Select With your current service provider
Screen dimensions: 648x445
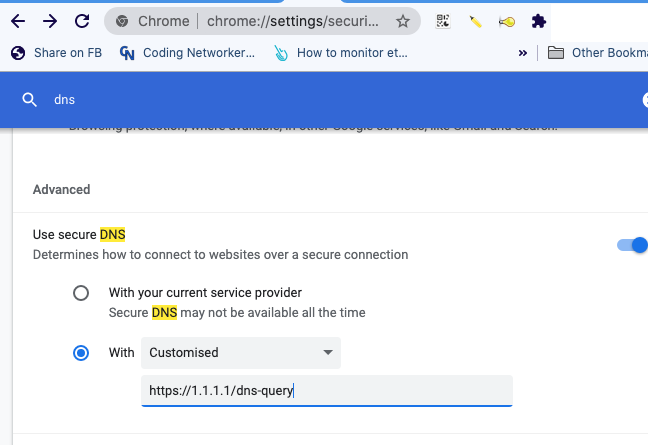point(81,294)
